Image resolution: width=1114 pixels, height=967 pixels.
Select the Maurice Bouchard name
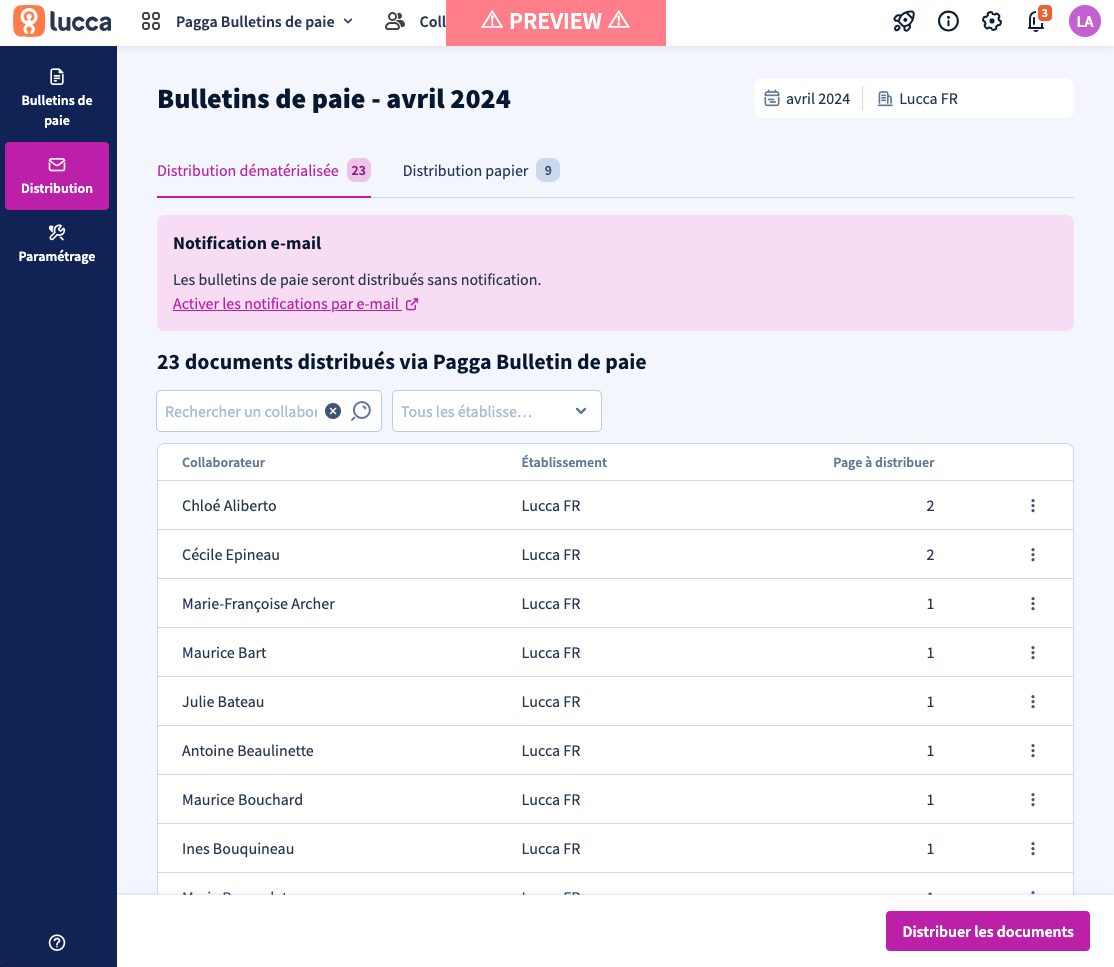pyautogui.click(x=242, y=800)
